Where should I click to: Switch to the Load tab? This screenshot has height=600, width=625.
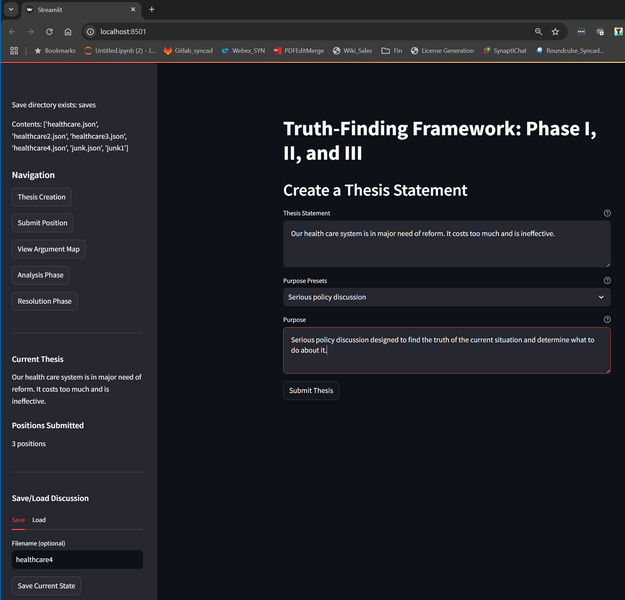pos(39,520)
